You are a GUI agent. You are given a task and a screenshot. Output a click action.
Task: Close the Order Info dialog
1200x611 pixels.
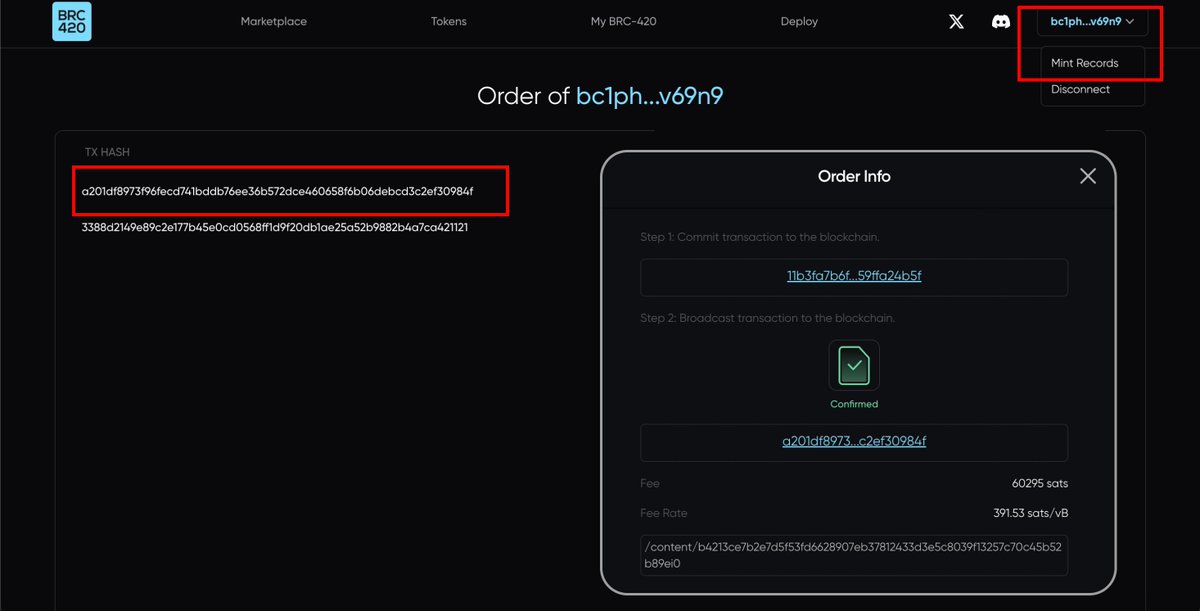point(1088,176)
